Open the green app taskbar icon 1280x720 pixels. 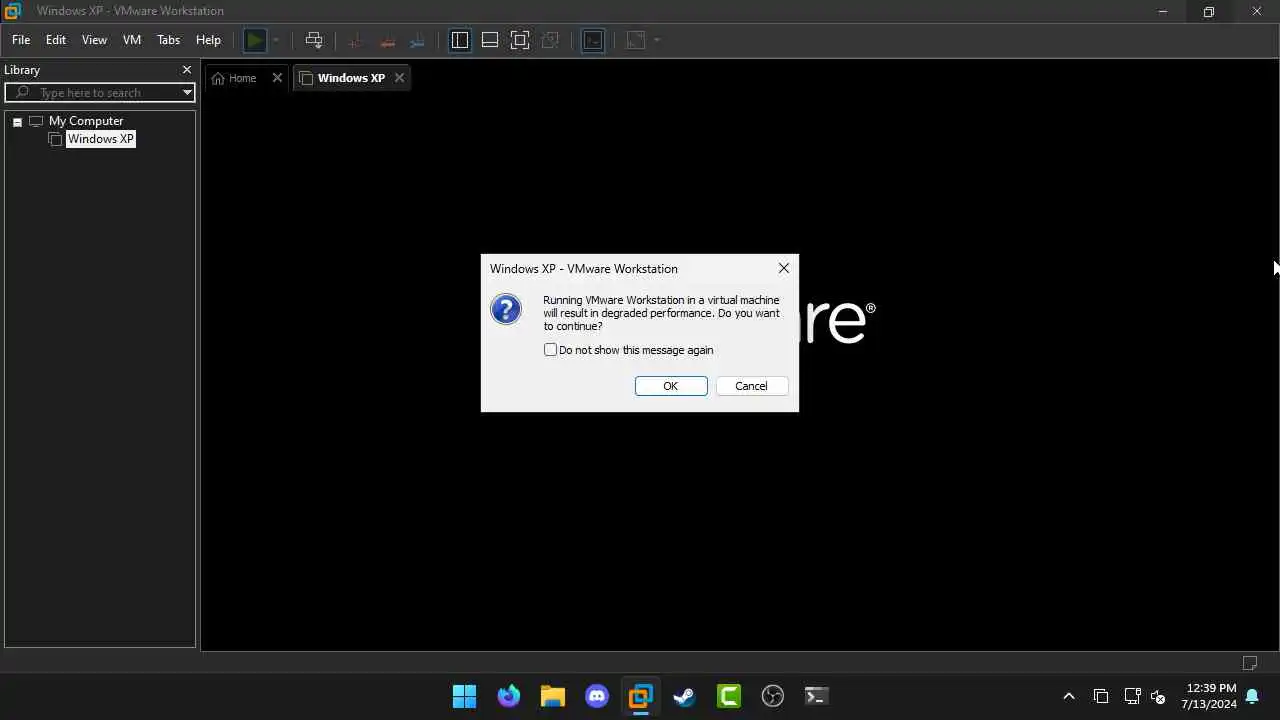click(x=729, y=696)
